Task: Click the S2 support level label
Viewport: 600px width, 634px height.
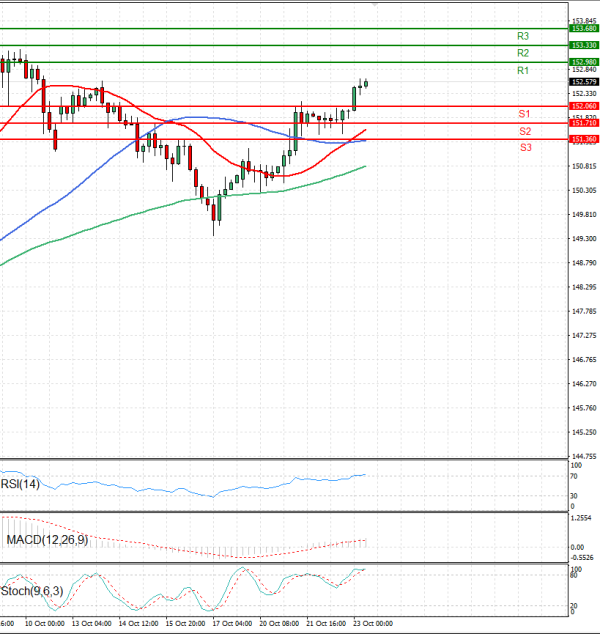Action: (525, 132)
